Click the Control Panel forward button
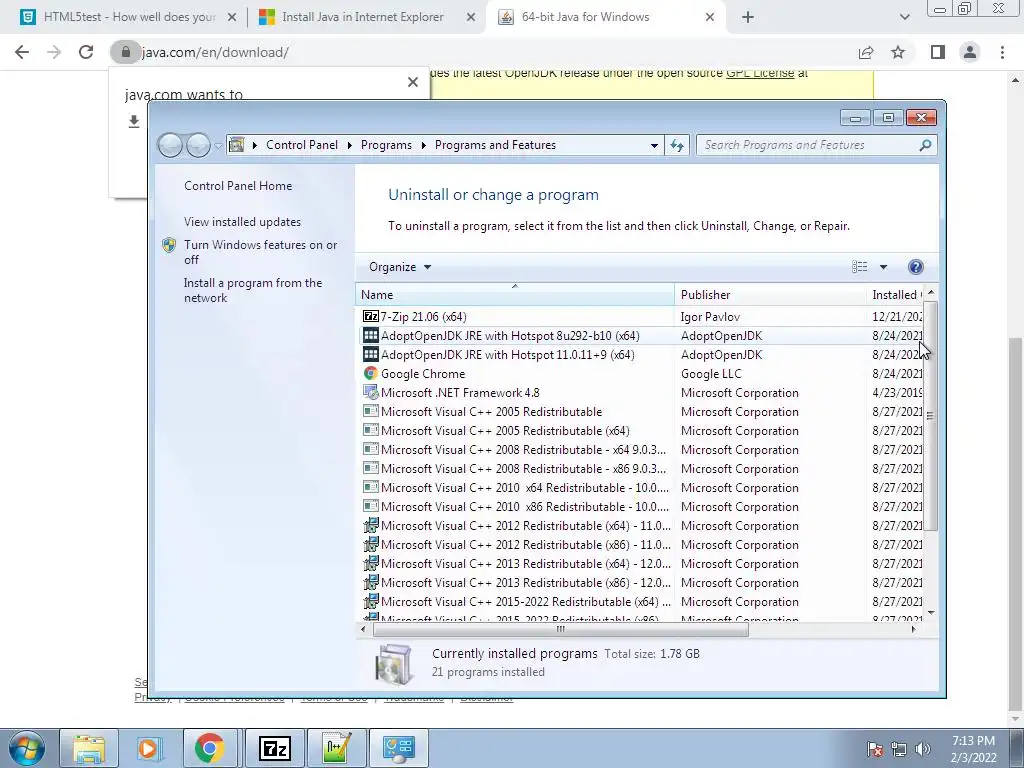This screenshot has width=1024, height=768. tap(199, 145)
